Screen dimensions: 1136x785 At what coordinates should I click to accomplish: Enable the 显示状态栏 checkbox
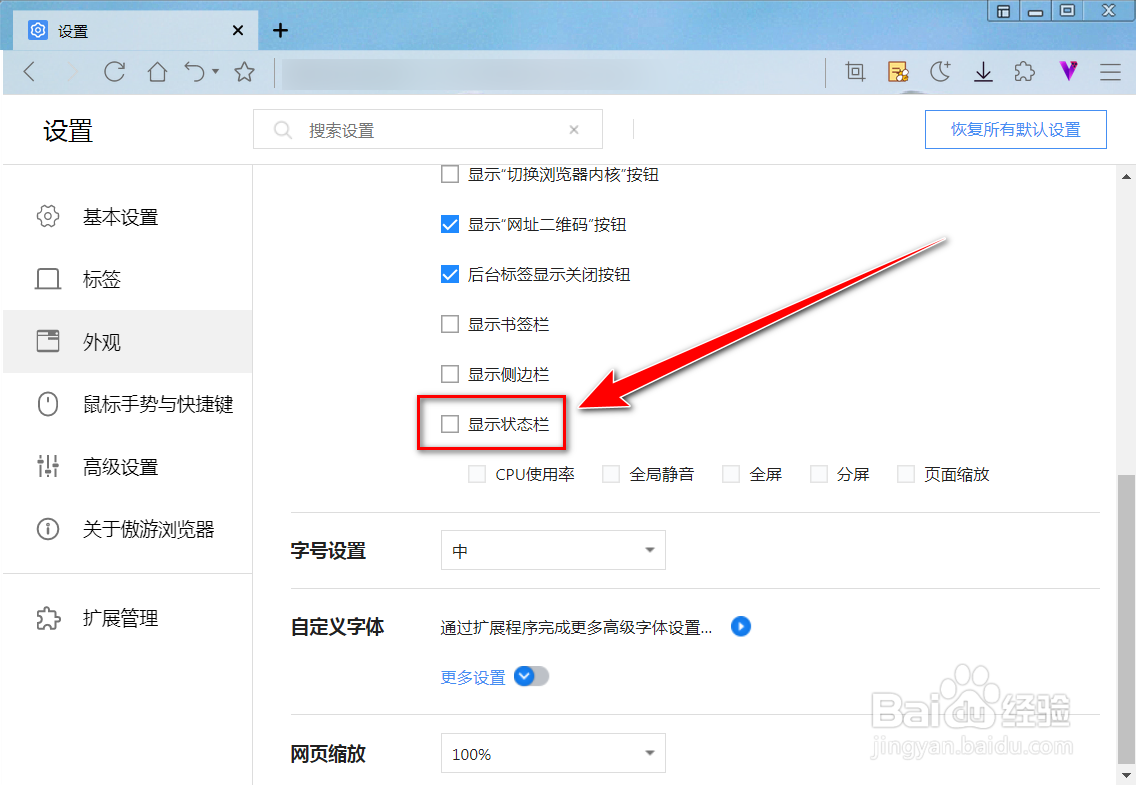click(x=450, y=423)
